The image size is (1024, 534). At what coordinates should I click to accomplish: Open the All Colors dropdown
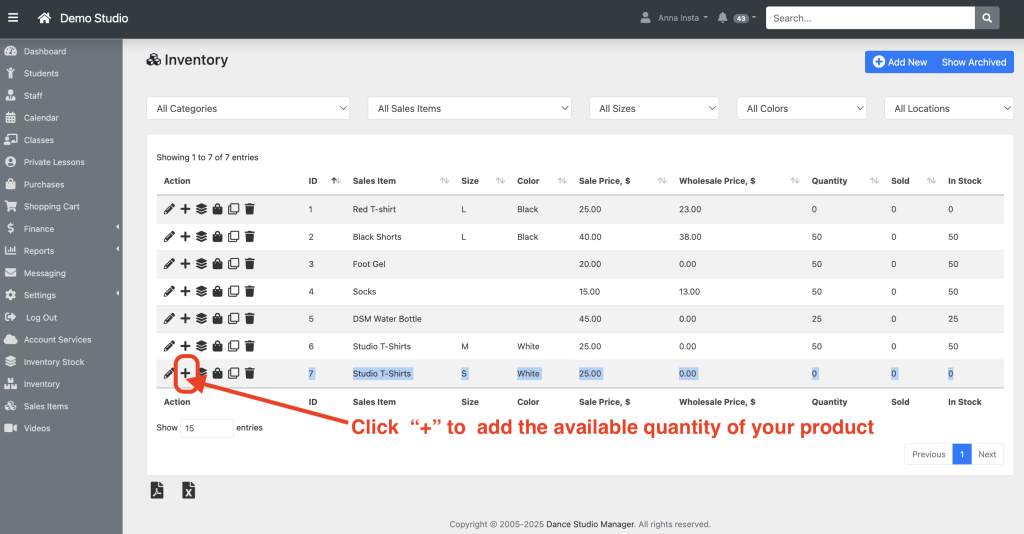[801, 108]
